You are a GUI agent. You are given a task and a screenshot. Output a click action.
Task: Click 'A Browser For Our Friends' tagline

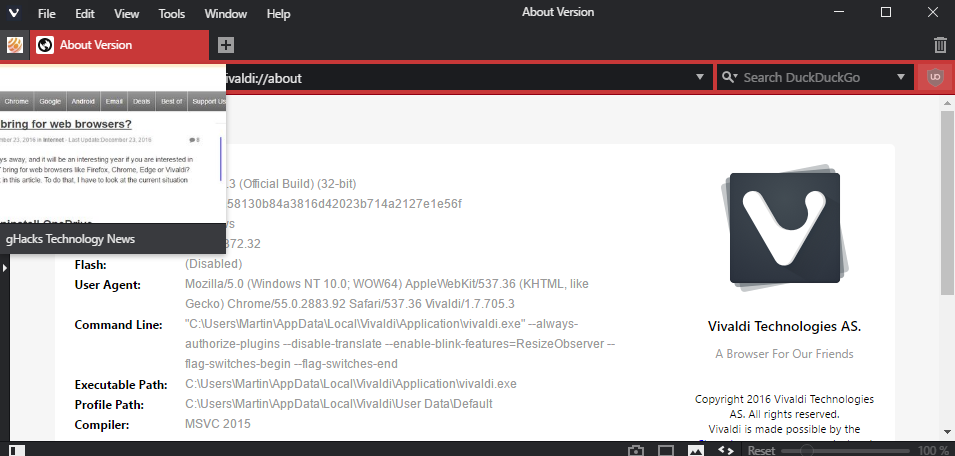click(x=784, y=354)
